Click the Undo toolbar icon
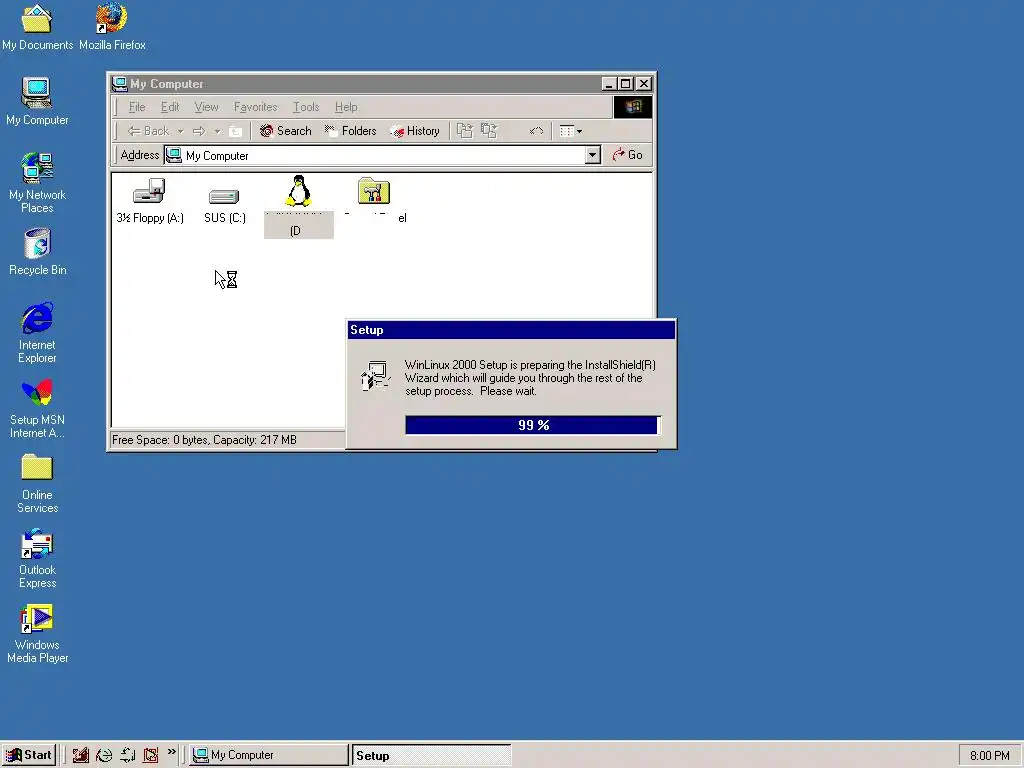This screenshot has height=768, width=1024. pyautogui.click(x=536, y=131)
